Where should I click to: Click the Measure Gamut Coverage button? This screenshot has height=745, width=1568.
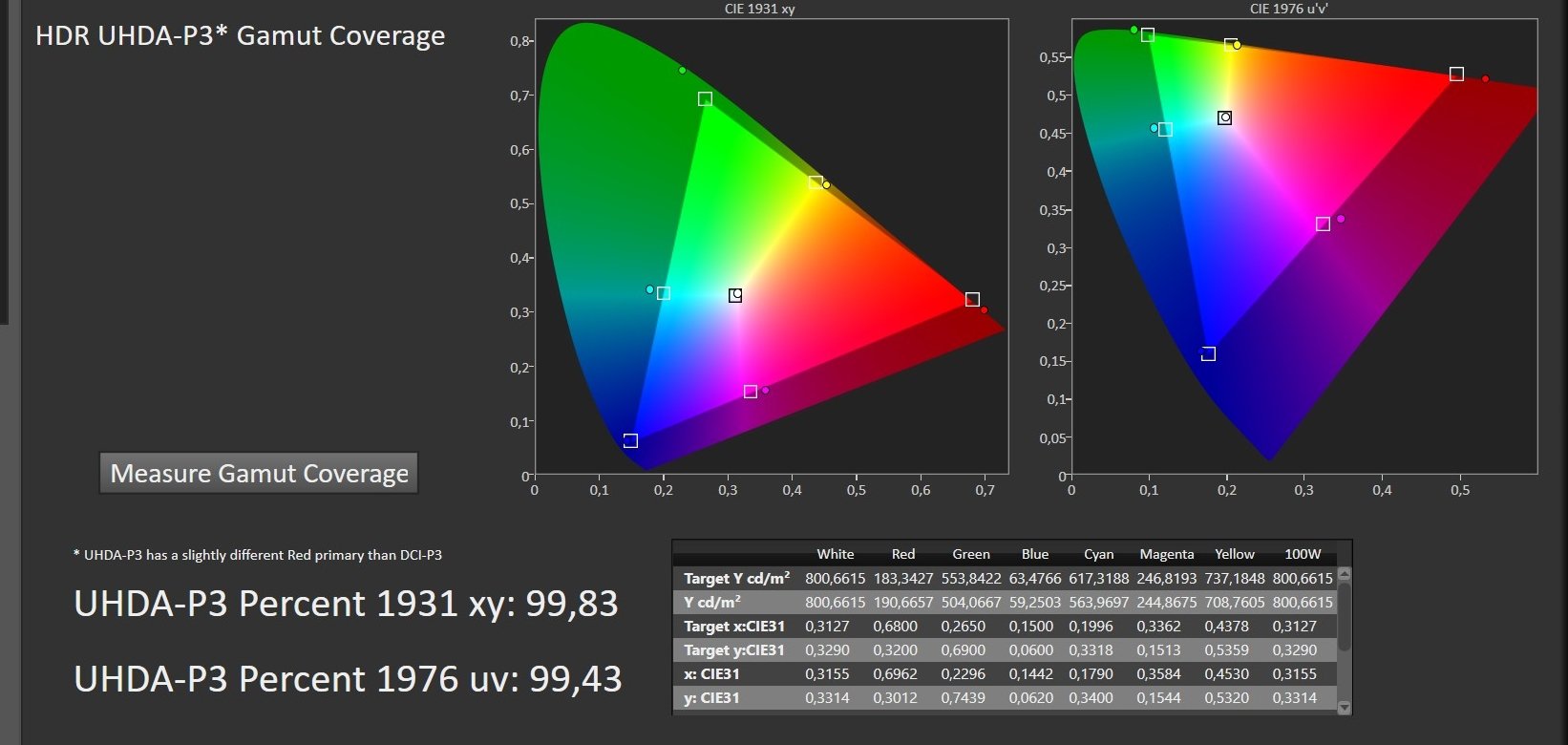click(259, 474)
